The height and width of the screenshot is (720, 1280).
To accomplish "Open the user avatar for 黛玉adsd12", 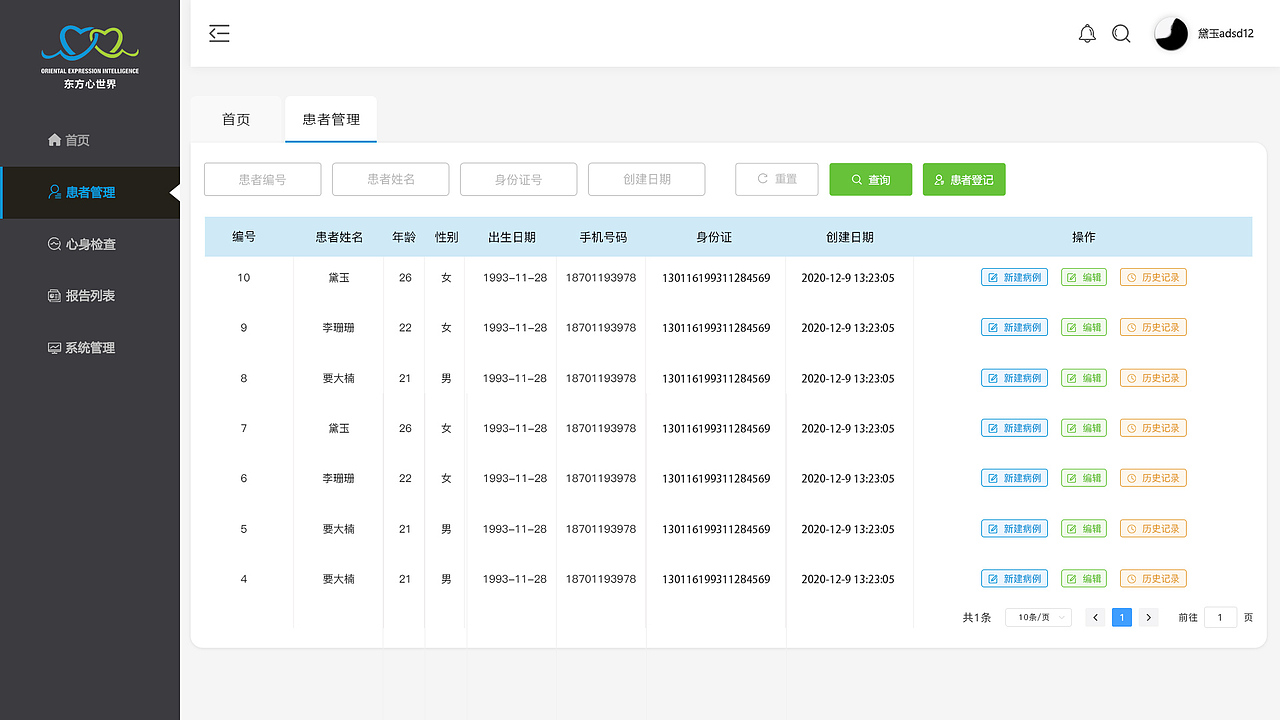I will pos(1171,34).
